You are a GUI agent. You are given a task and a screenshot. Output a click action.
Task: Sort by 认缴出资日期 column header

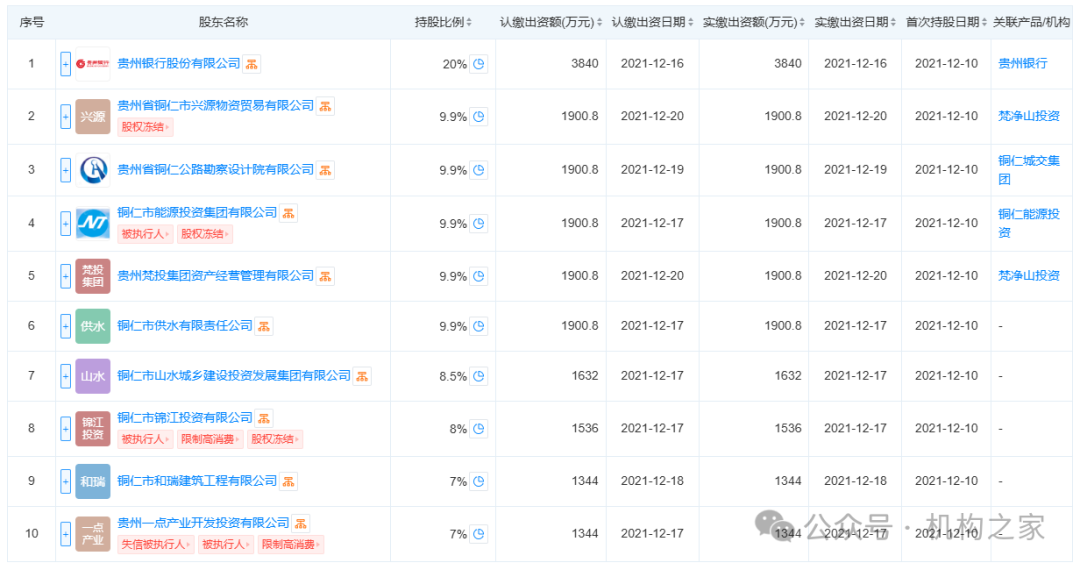[x=652, y=22]
